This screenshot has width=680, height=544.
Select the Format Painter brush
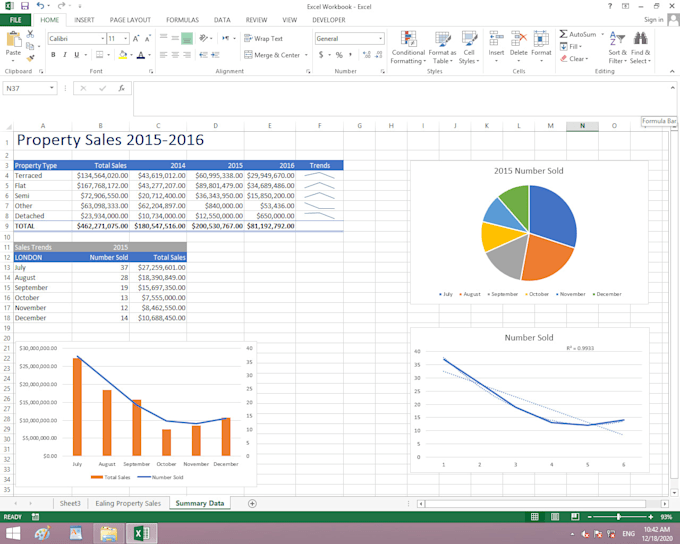(x=30, y=58)
